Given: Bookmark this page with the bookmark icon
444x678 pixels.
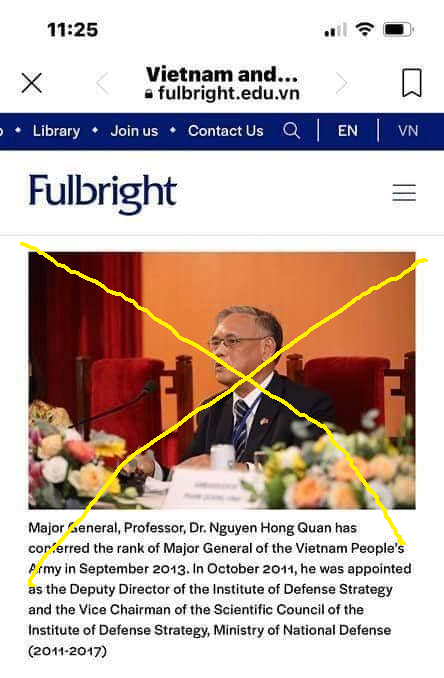Looking at the screenshot, I should 412,83.
